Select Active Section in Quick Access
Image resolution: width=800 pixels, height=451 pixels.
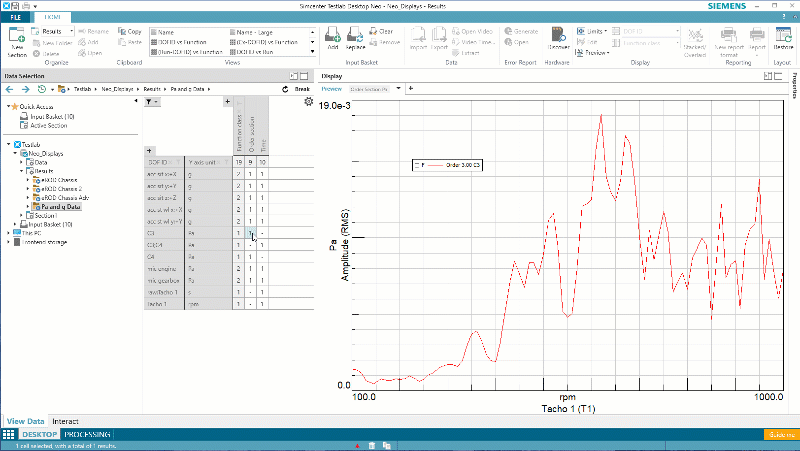click(48, 126)
